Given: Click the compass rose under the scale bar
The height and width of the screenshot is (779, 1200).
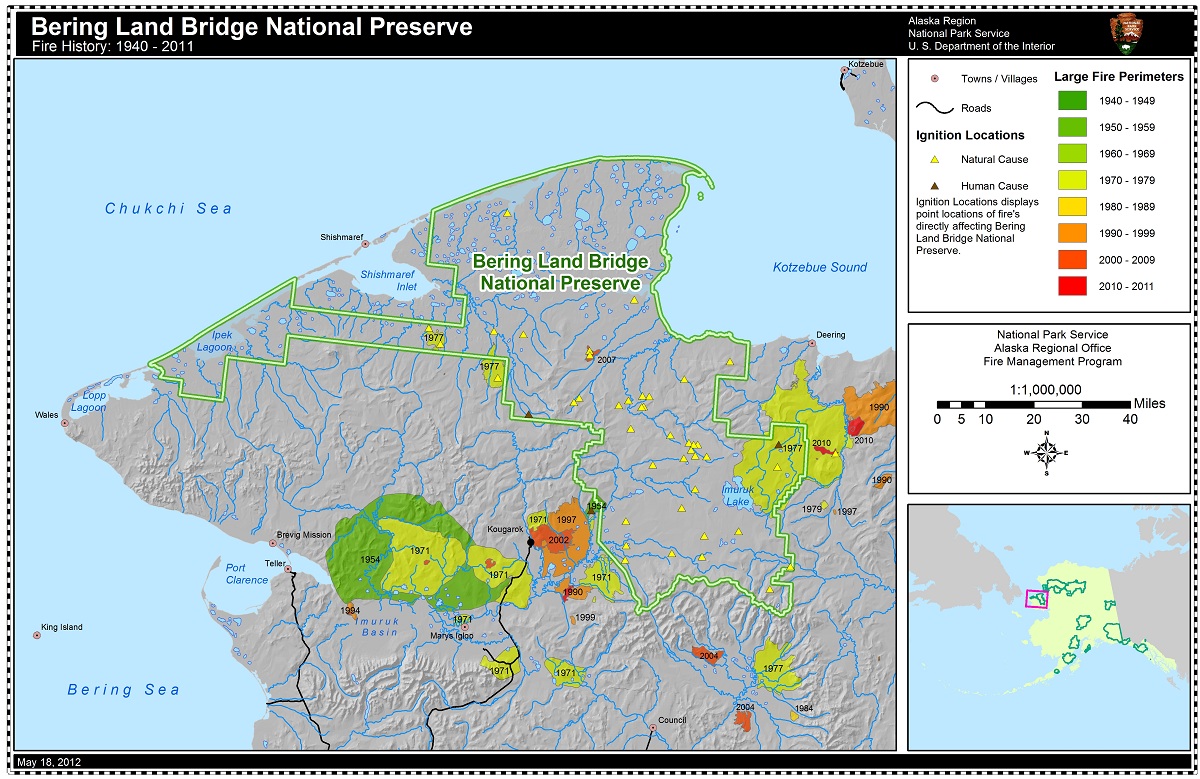Looking at the screenshot, I should [x=1046, y=452].
